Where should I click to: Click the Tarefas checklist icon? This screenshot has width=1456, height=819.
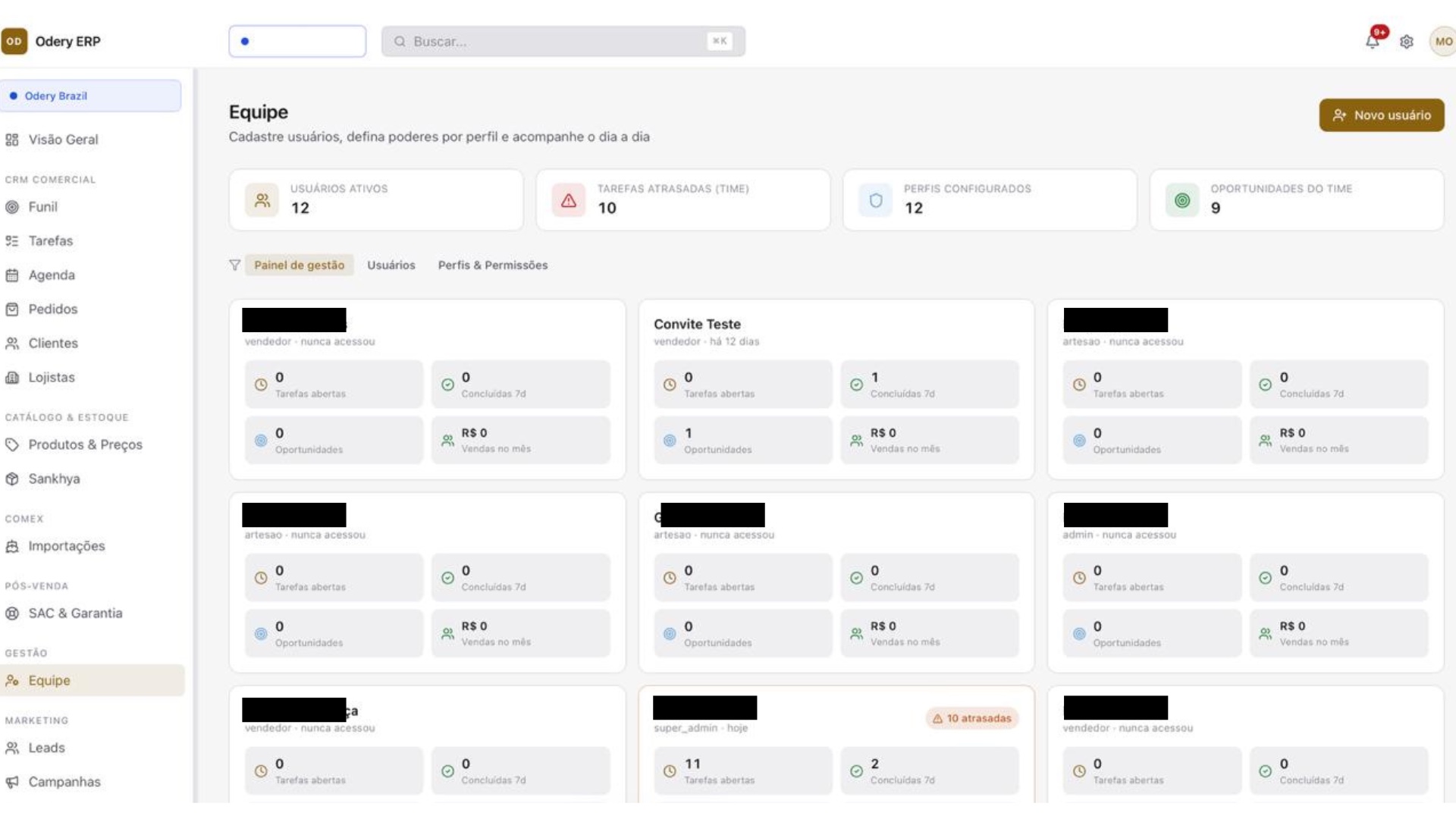[x=12, y=241]
